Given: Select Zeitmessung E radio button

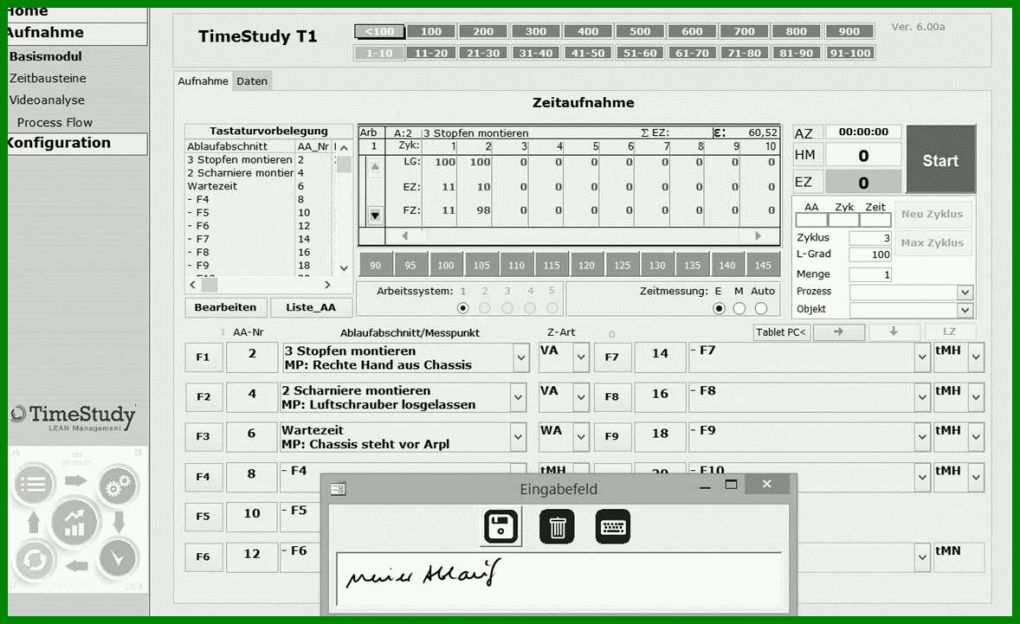Looking at the screenshot, I should [x=719, y=308].
